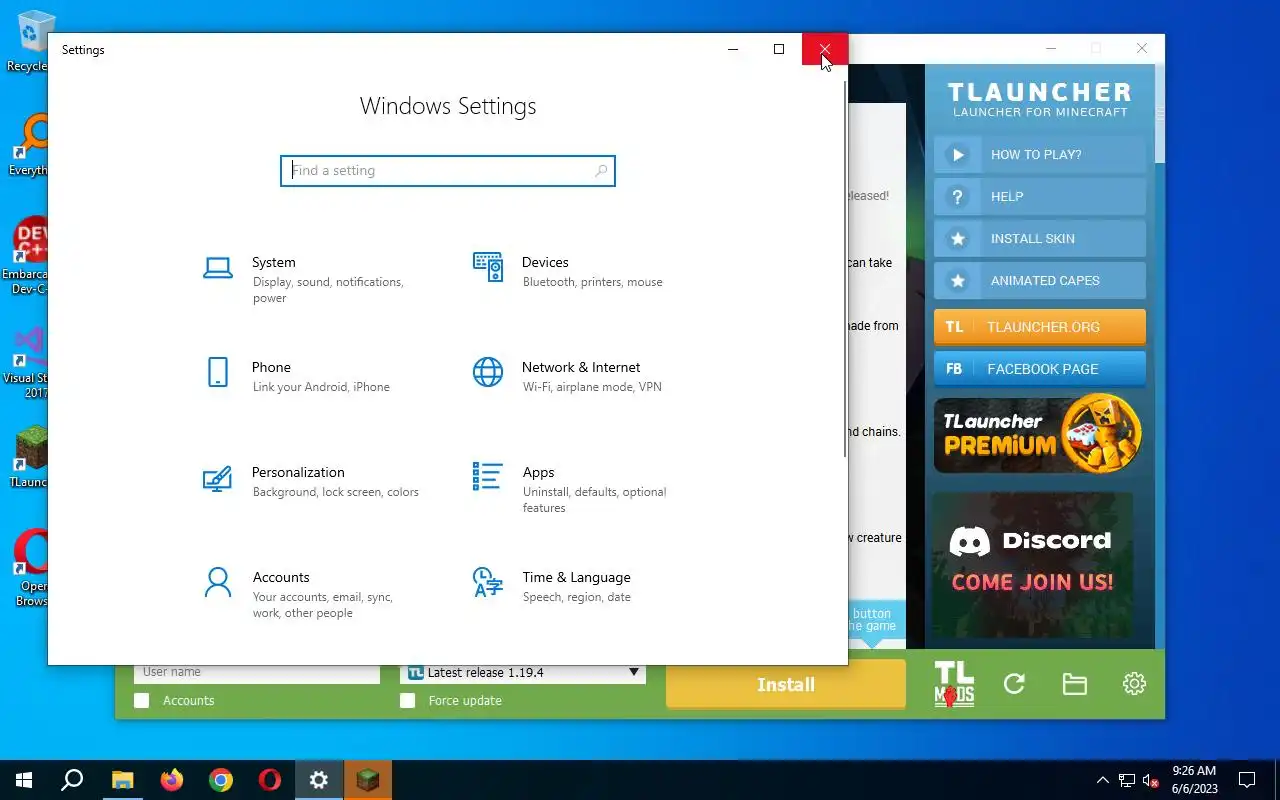The image size is (1280, 800).
Task: Switch to TLauncher taskbar icon
Action: coord(368,780)
